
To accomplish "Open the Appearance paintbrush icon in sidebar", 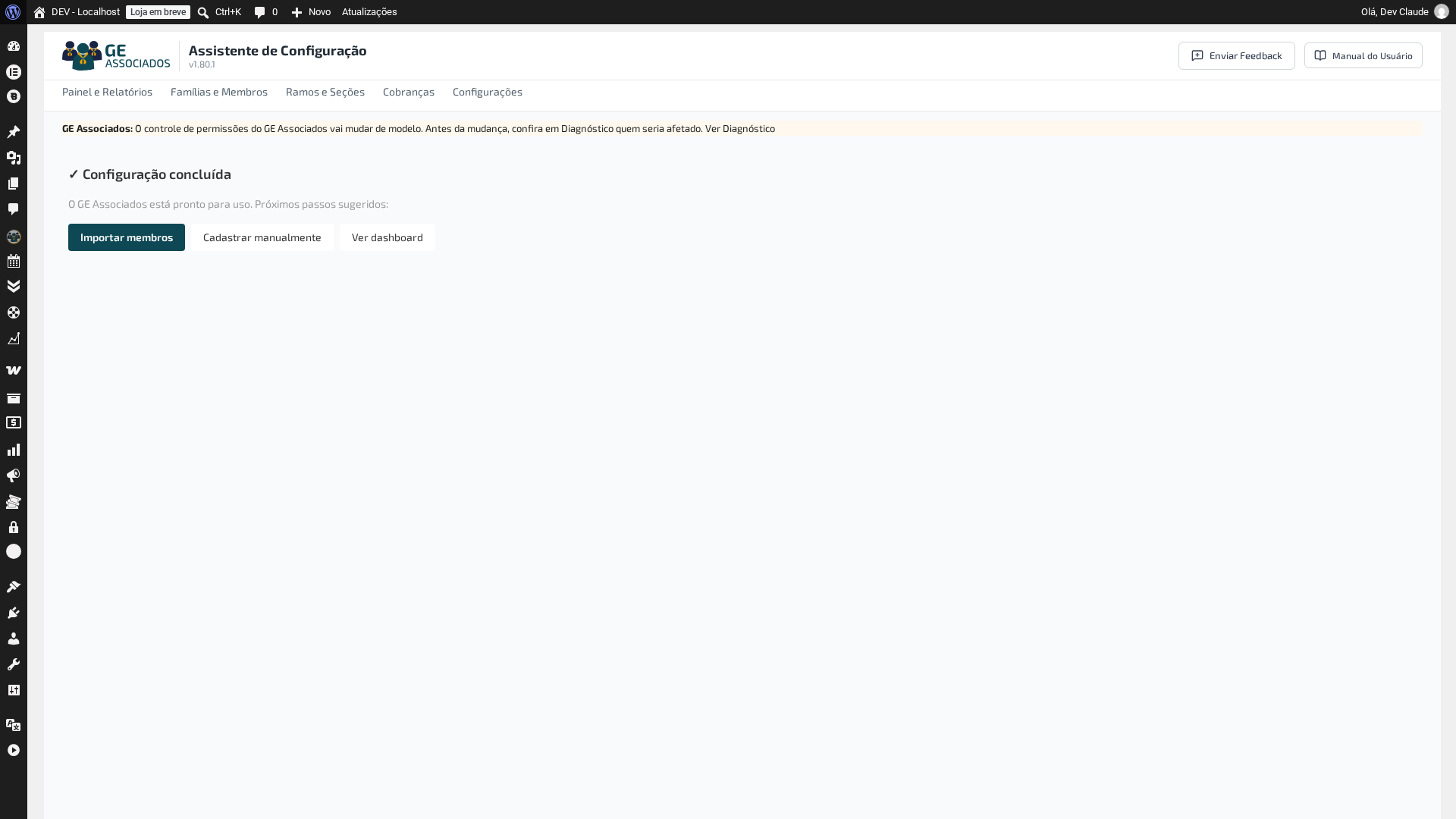I will point(14,587).
